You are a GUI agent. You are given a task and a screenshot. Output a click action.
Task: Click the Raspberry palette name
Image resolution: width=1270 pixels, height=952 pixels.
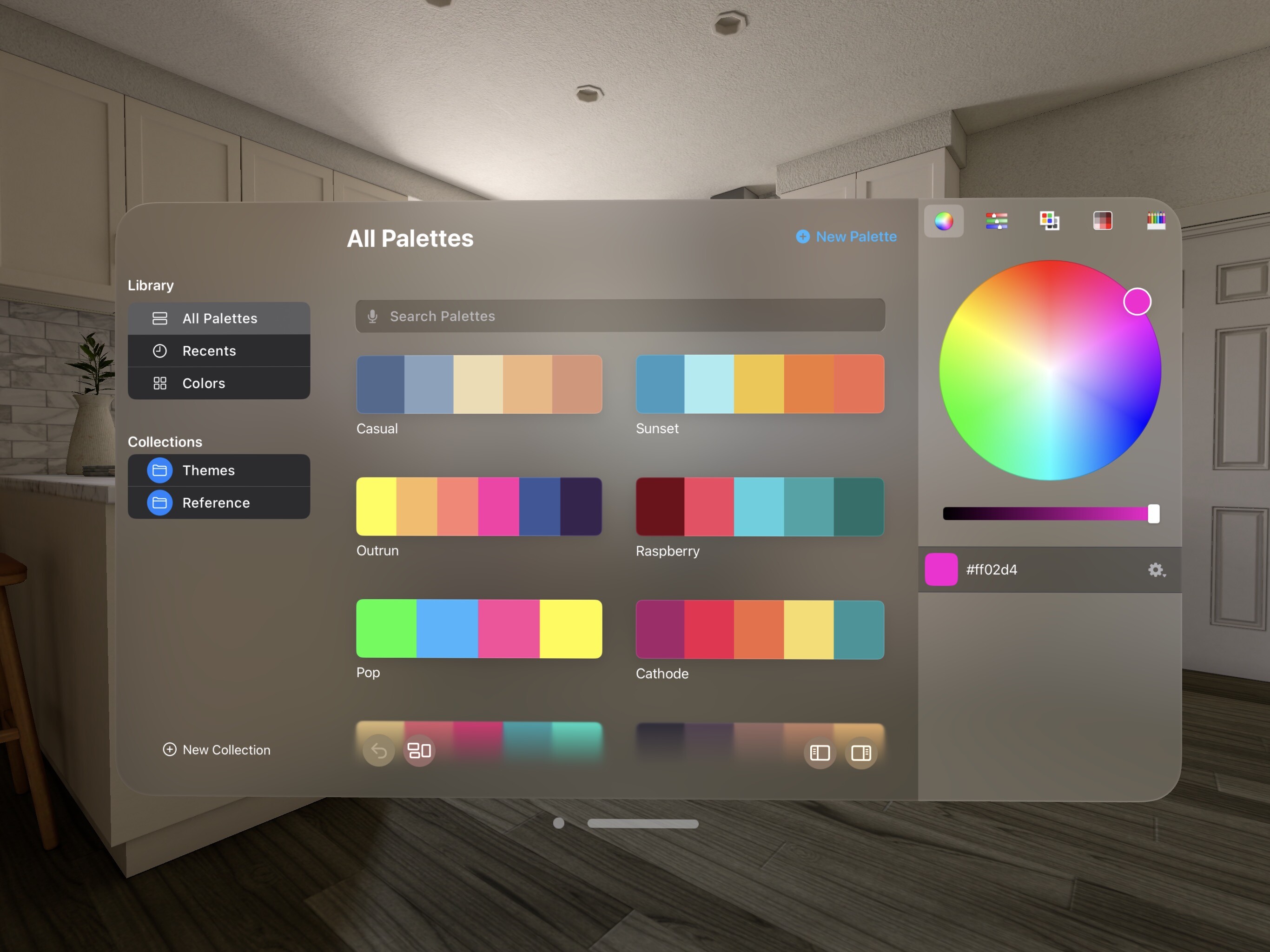tap(667, 551)
